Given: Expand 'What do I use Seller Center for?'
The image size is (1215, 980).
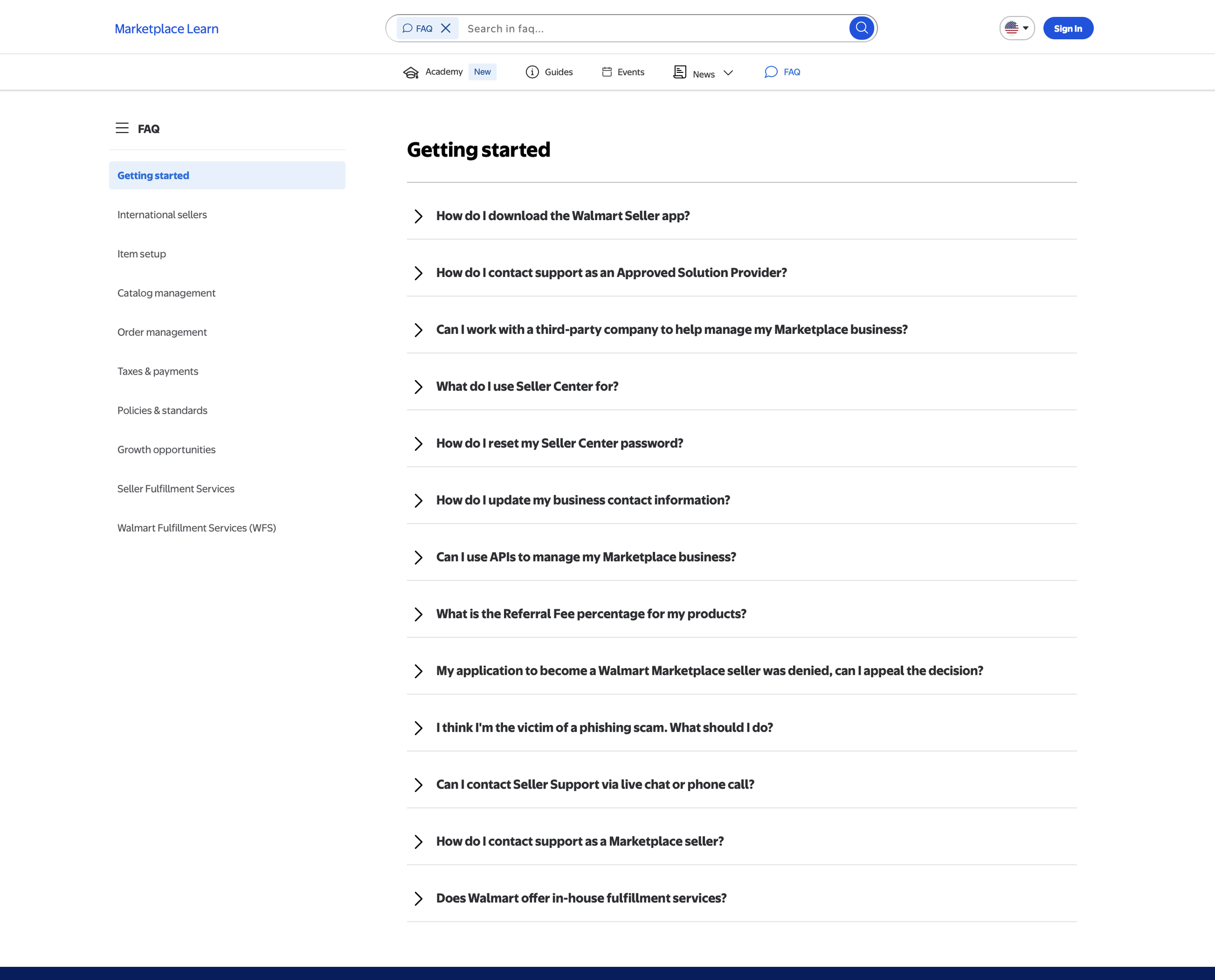Looking at the screenshot, I should point(418,387).
